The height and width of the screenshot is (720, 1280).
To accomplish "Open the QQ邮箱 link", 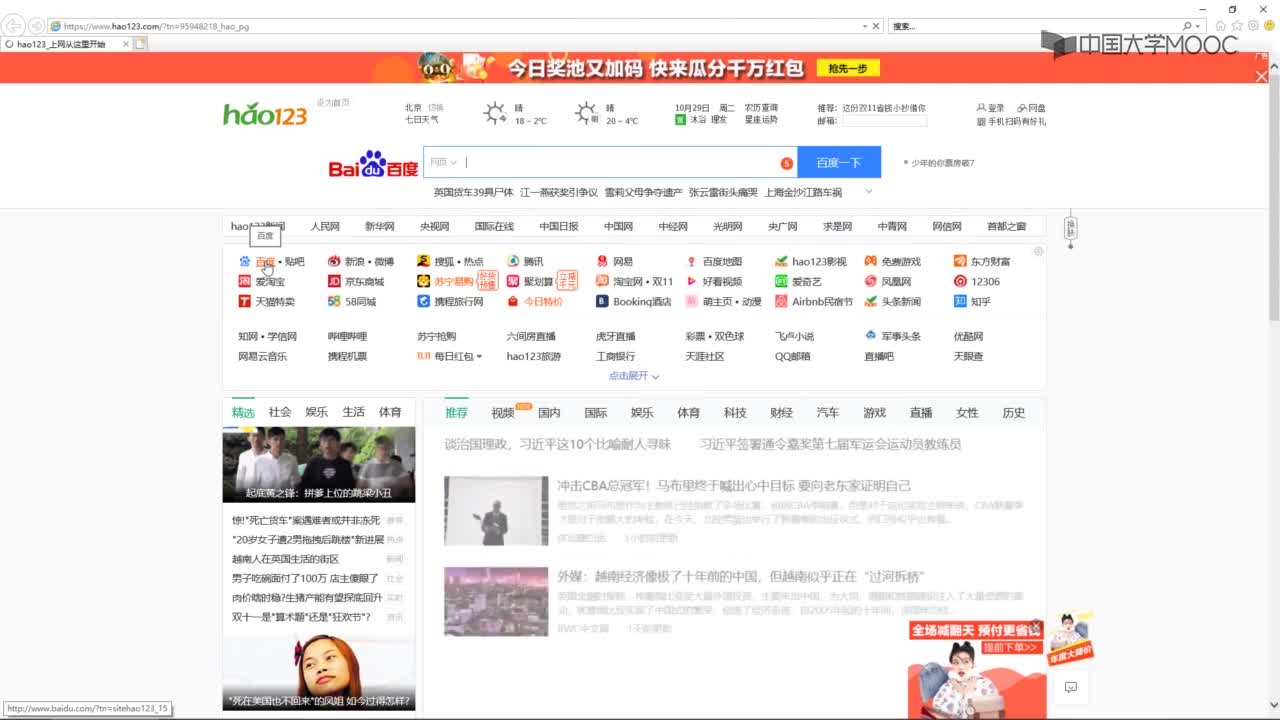I will [x=792, y=356].
